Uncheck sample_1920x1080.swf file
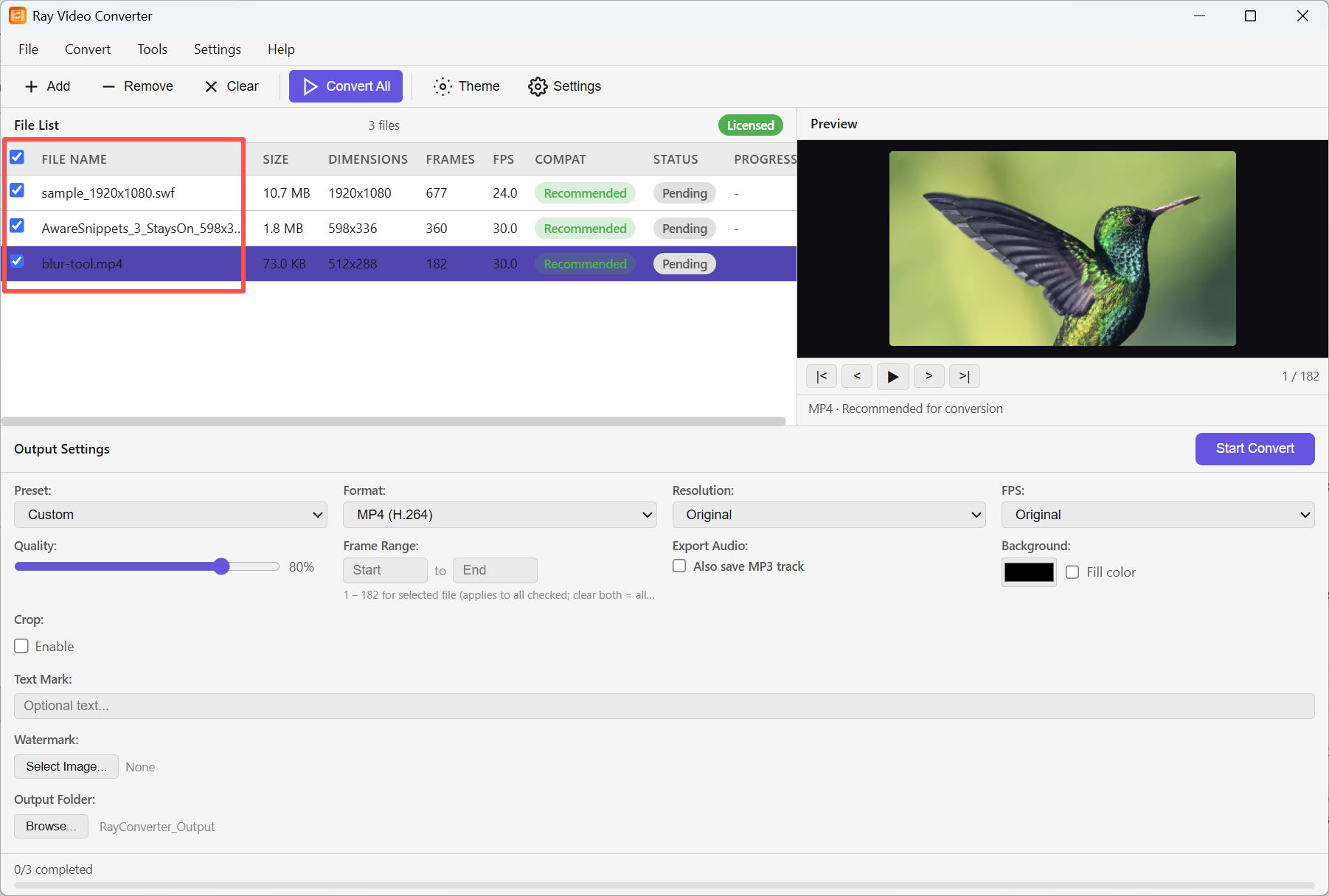Viewport: 1329px width, 896px height. (x=17, y=190)
